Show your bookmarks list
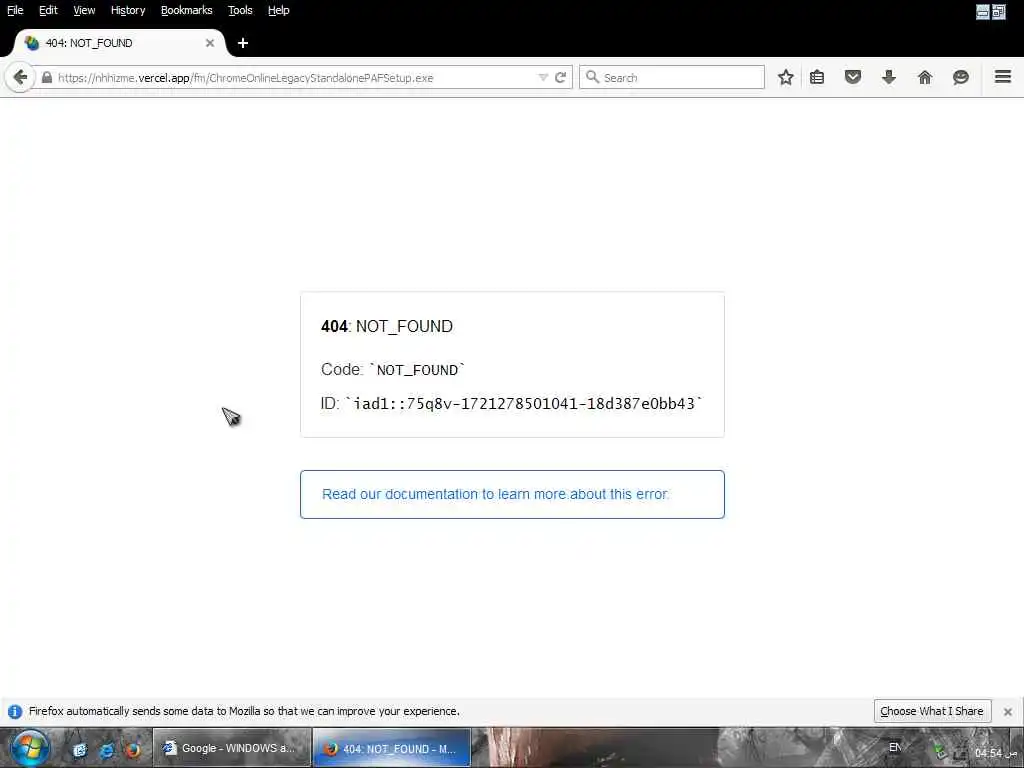This screenshot has height=768, width=1024. pyautogui.click(x=817, y=77)
